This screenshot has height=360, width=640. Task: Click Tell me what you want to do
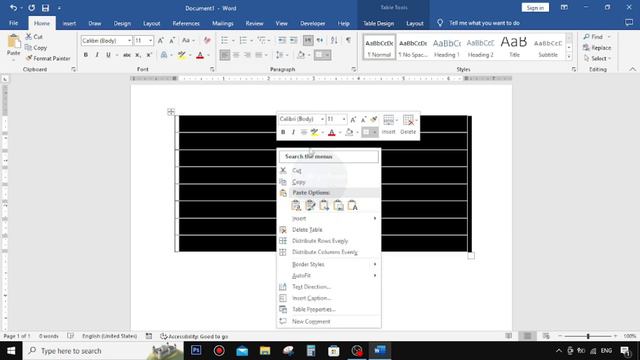pyautogui.click(x=484, y=23)
